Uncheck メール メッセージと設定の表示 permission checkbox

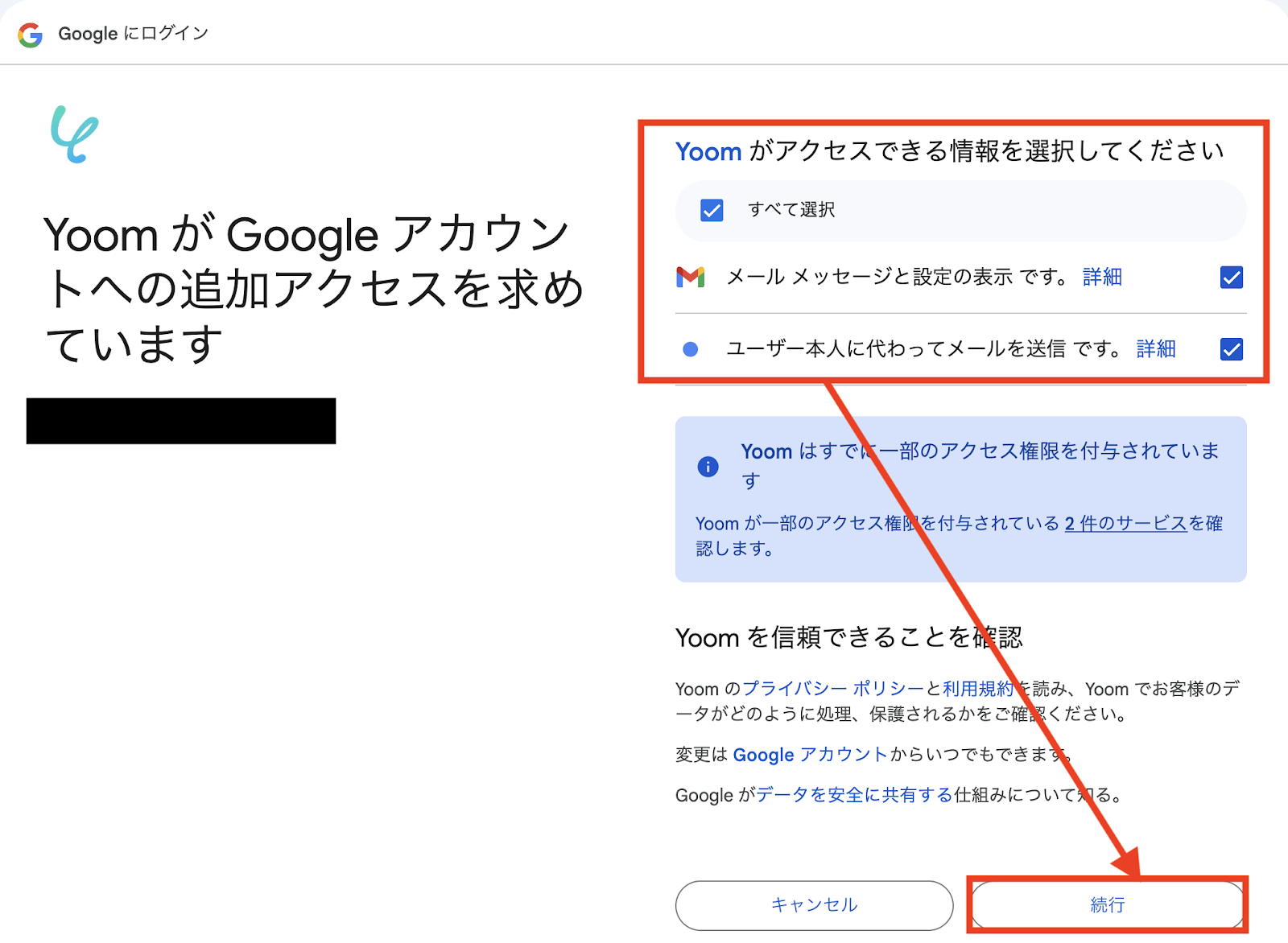click(x=1232, y=278)
